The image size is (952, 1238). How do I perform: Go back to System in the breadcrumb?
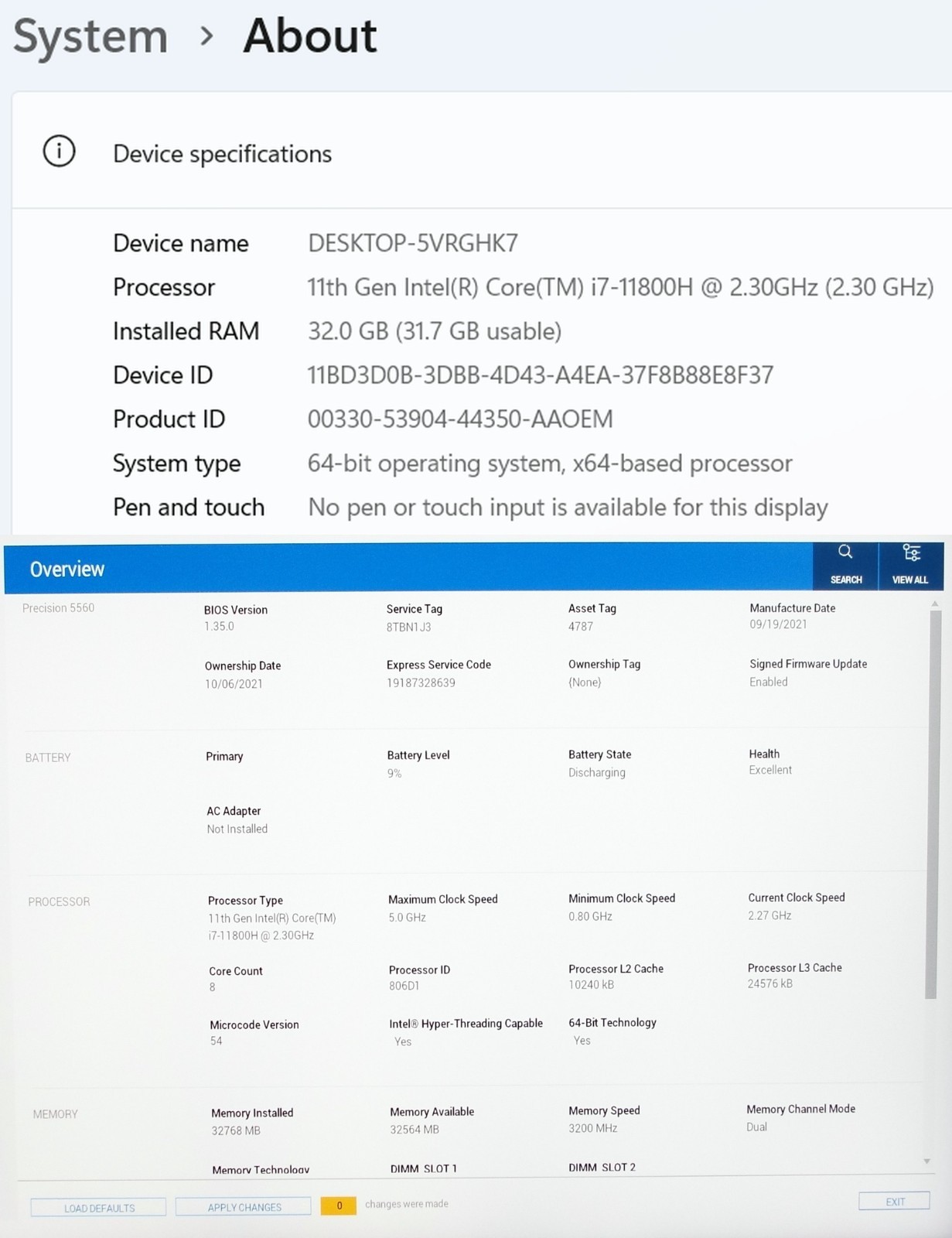click(x=90, y=36)
